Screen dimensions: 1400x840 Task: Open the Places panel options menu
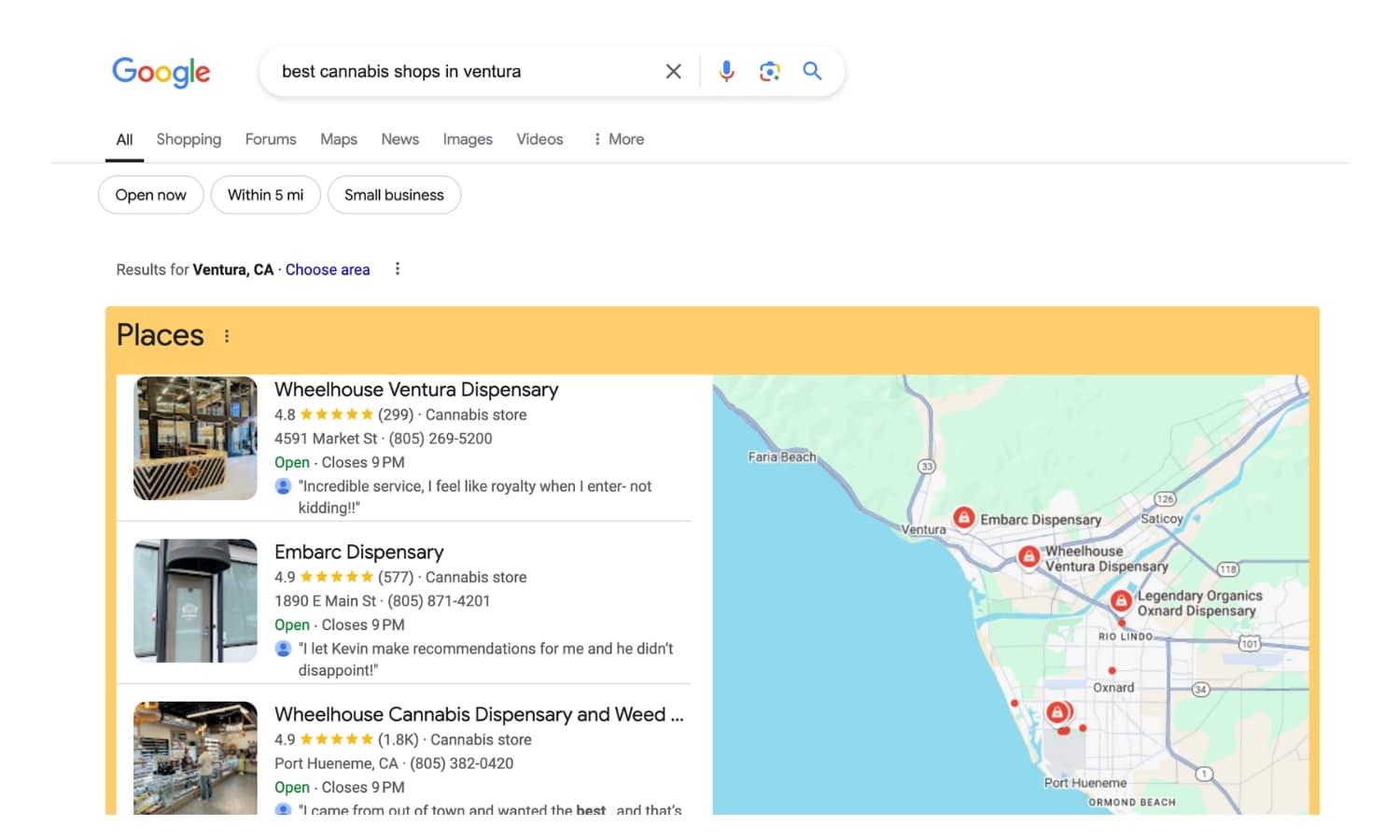227,335
